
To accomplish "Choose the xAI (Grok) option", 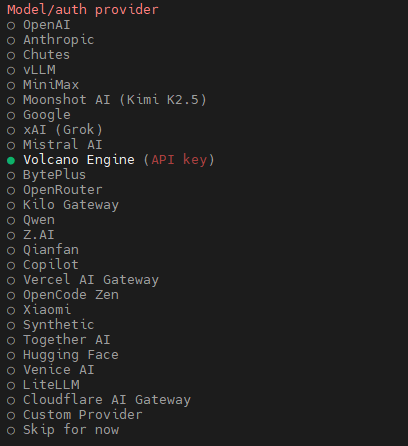I will tap(55, 130).
